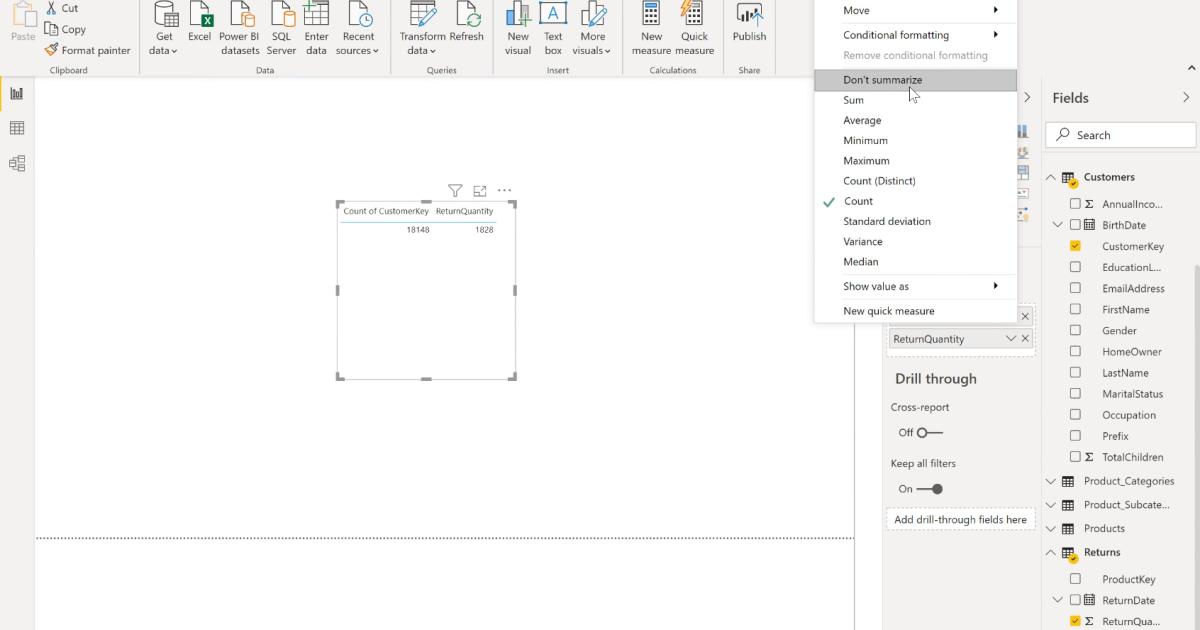Switch to Data view in left sidebar
This screenshot has width=1200, height=630.
(16, 127)
